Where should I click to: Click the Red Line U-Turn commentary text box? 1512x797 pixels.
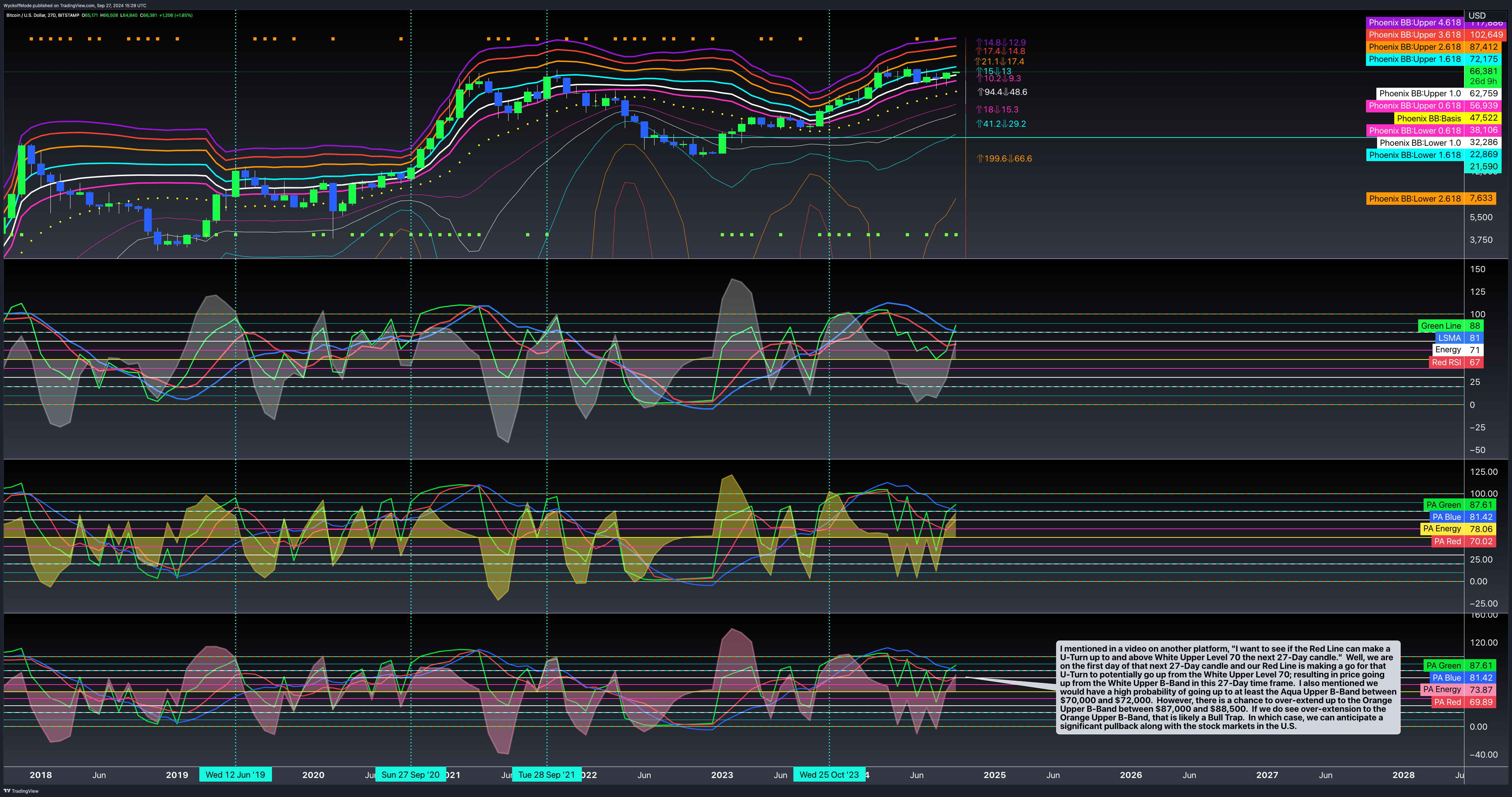click(1228, 687)
